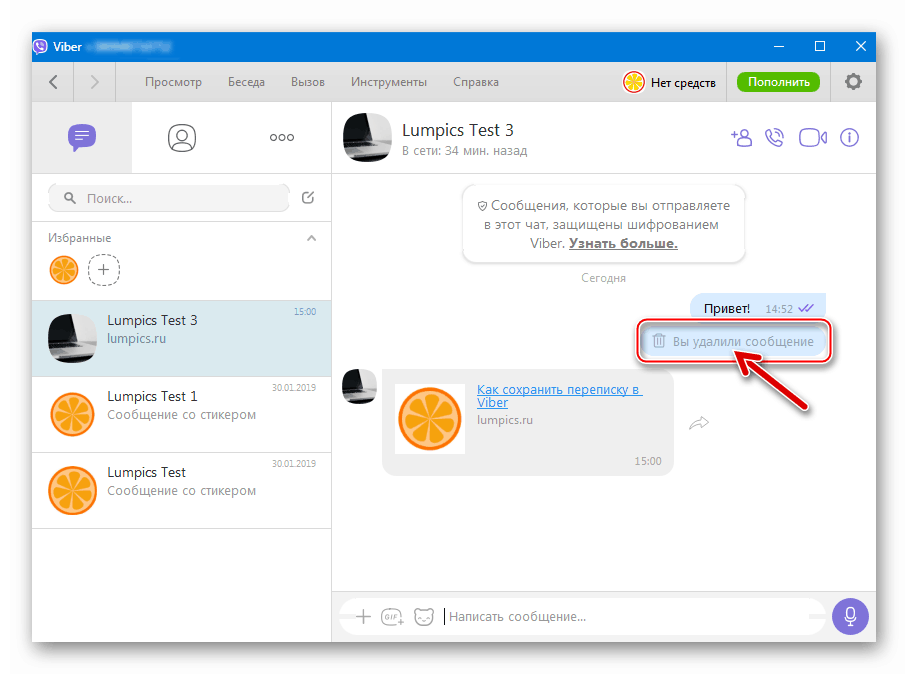This screenshot has width=908, height=674.
Task: Select the Lumpics Test chat
Action: click(x=181, y=490)
